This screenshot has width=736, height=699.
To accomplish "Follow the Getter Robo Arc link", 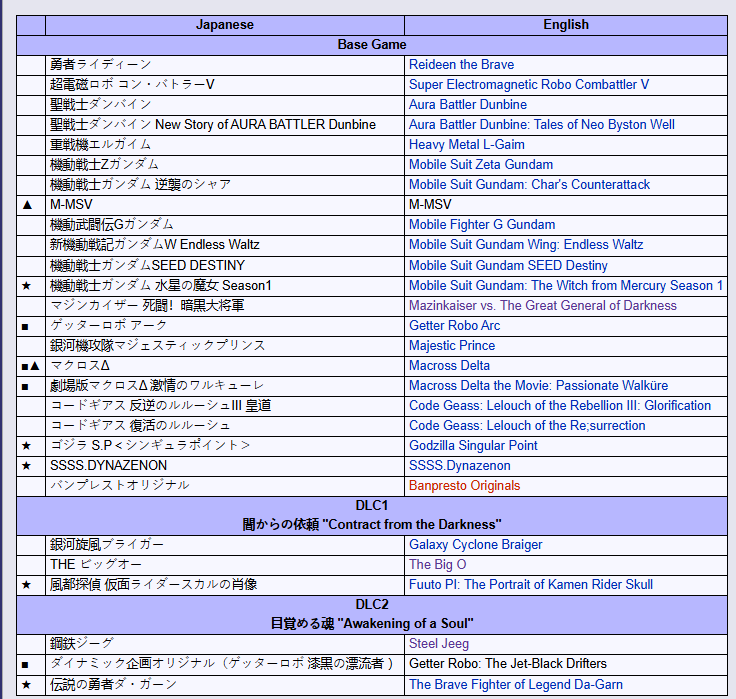I will 454,326.
